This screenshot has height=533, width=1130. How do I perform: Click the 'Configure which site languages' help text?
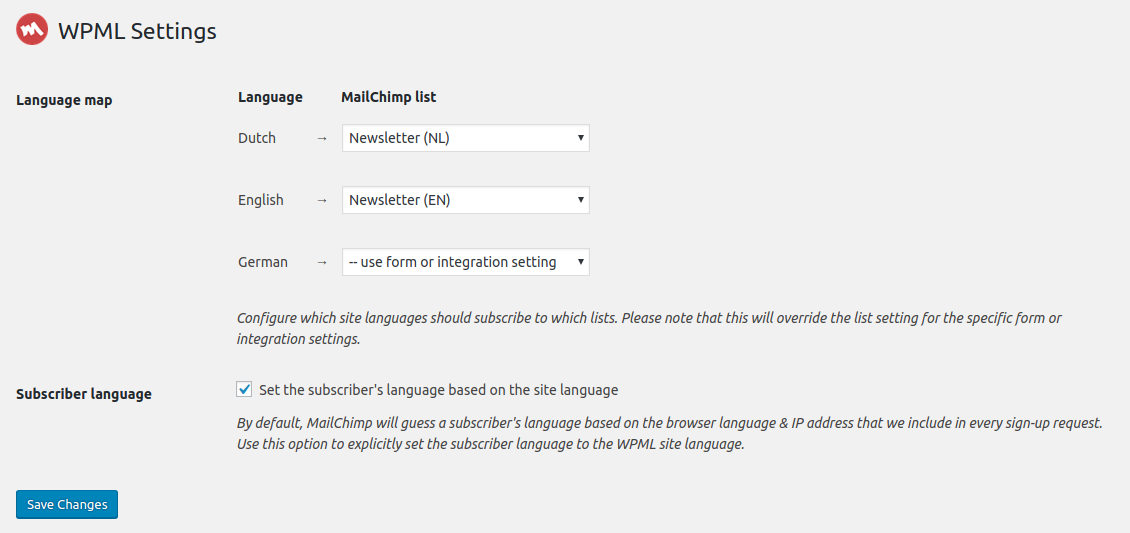click(x=649, y=328)
